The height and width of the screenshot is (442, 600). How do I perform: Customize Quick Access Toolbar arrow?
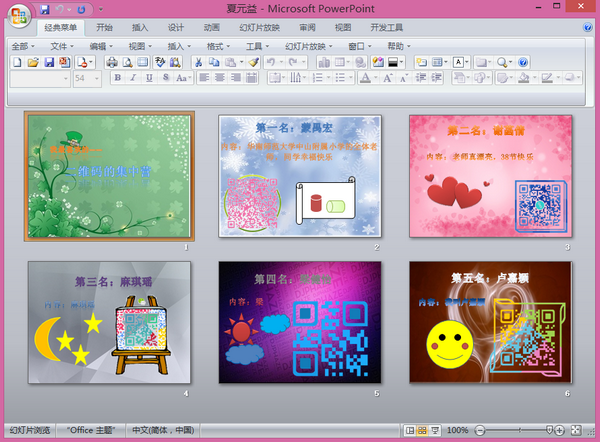click(x=101, y=9)
